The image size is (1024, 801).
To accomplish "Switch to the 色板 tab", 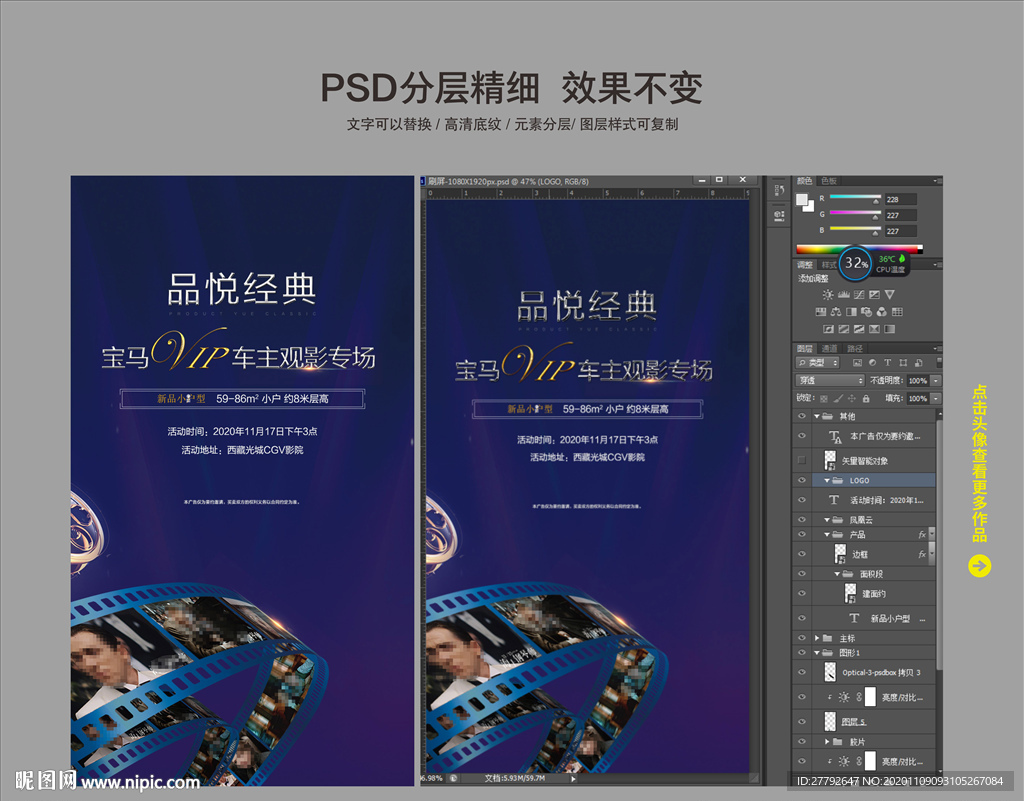I will (x=829, y=181).
